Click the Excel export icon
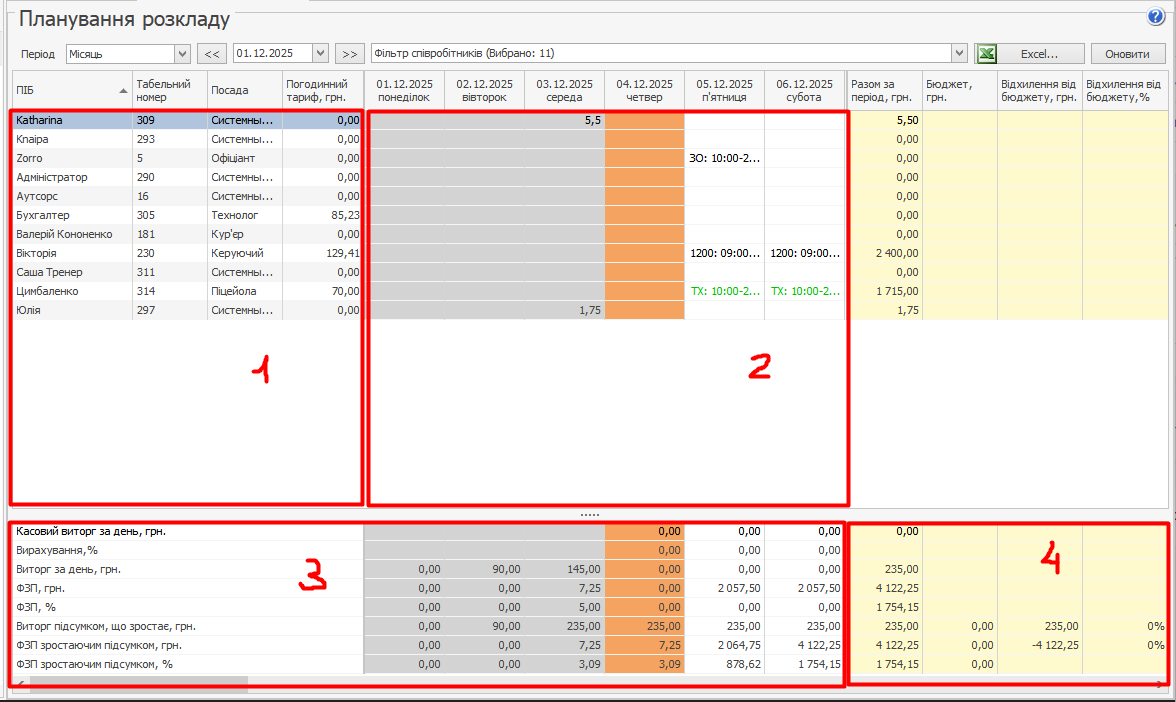Screen dimensions: 1176x702 pos(987,54)
